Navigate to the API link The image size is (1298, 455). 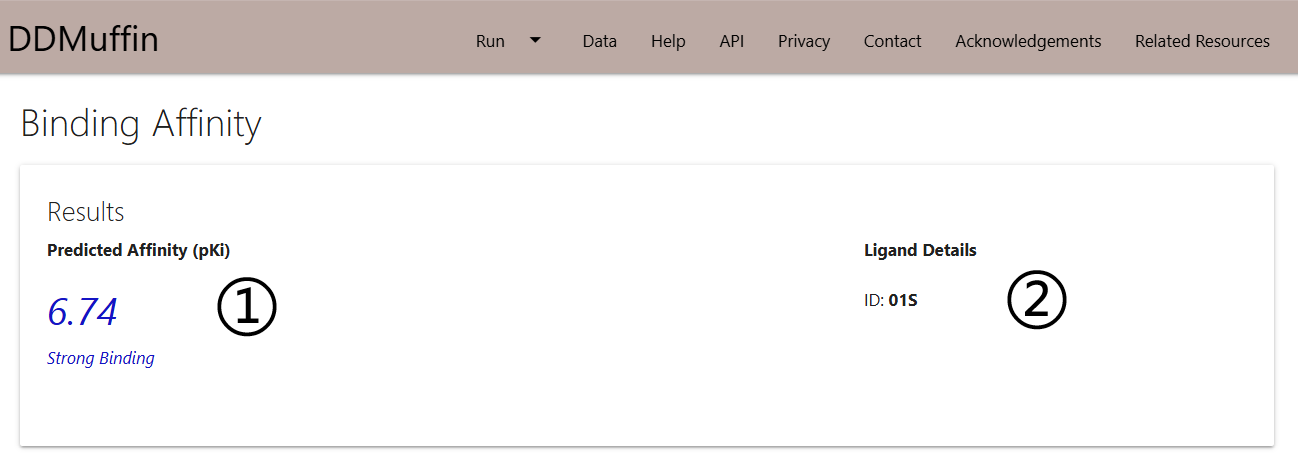731,41
